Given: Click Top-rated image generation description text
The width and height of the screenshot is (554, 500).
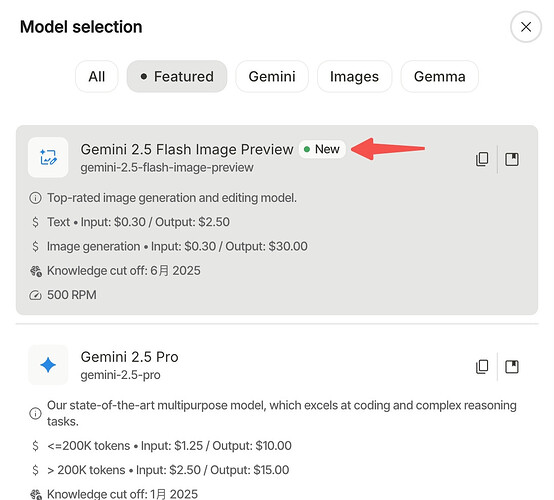Looking at the screenshot, I should pos(172,198).
